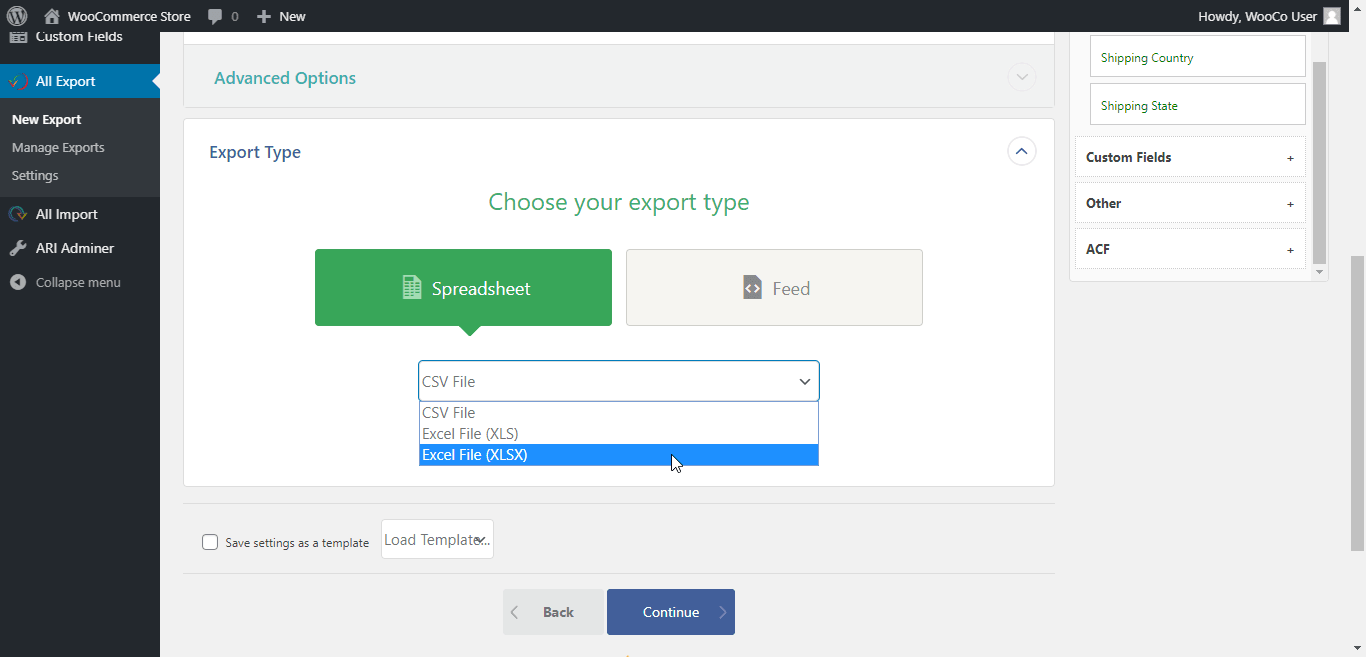The height and width of the screenshot is (657, 1366).
Task: Expand Custom Fields in available data
Action: coord(1190,157)
